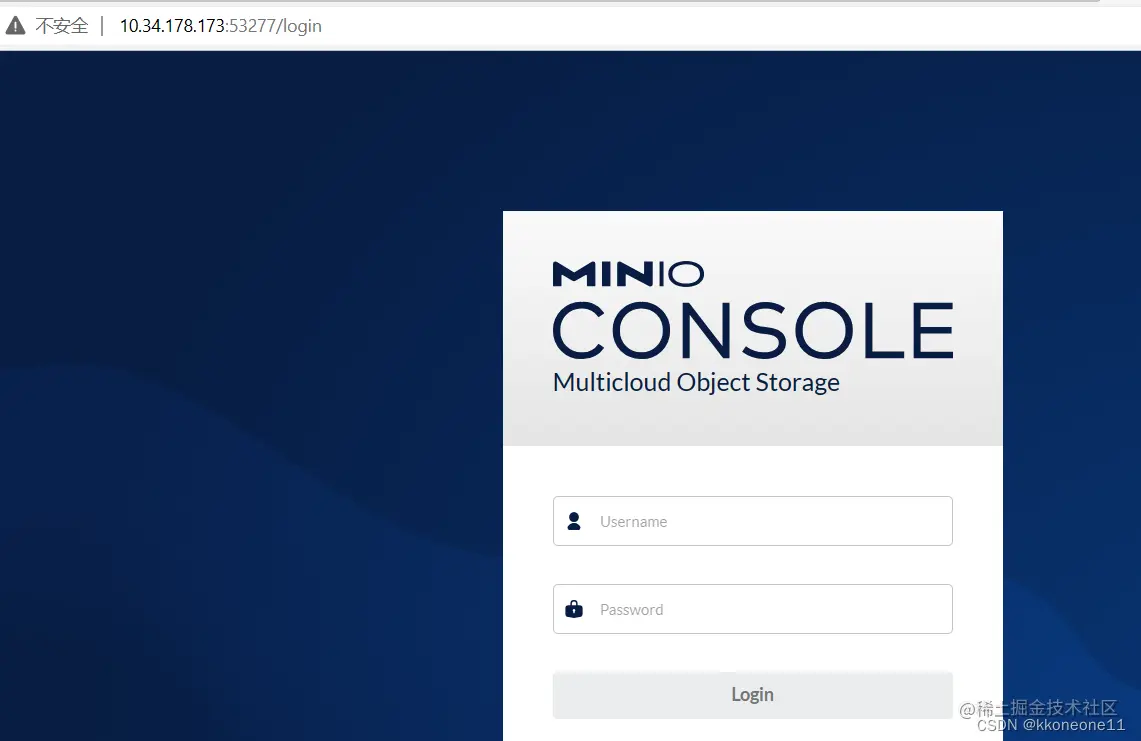This screenshot has width=1141, height=741.
Task: Click the not-secure warning triangle icon
Action: 15,26
